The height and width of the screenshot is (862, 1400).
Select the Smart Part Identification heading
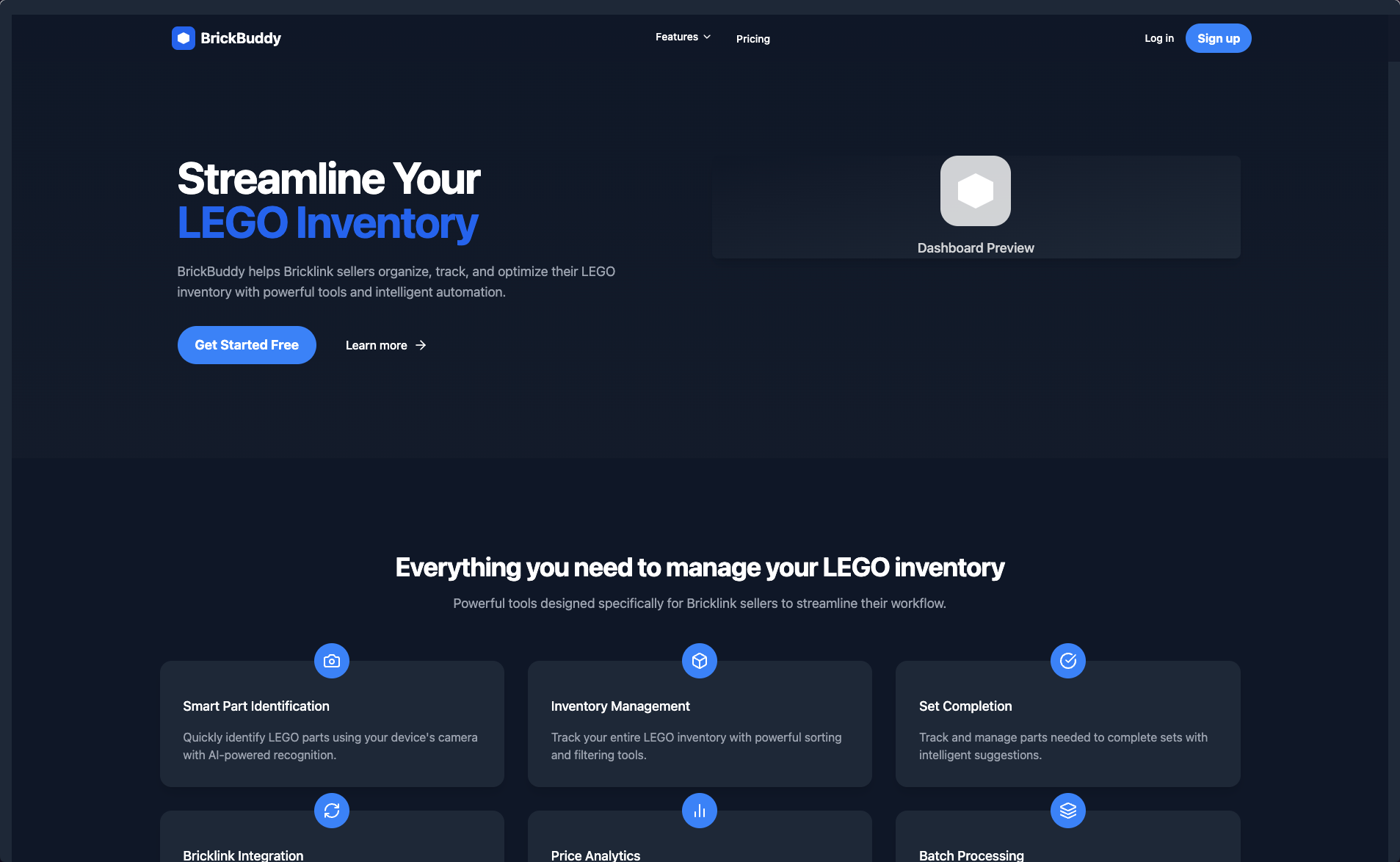[256, 706]
